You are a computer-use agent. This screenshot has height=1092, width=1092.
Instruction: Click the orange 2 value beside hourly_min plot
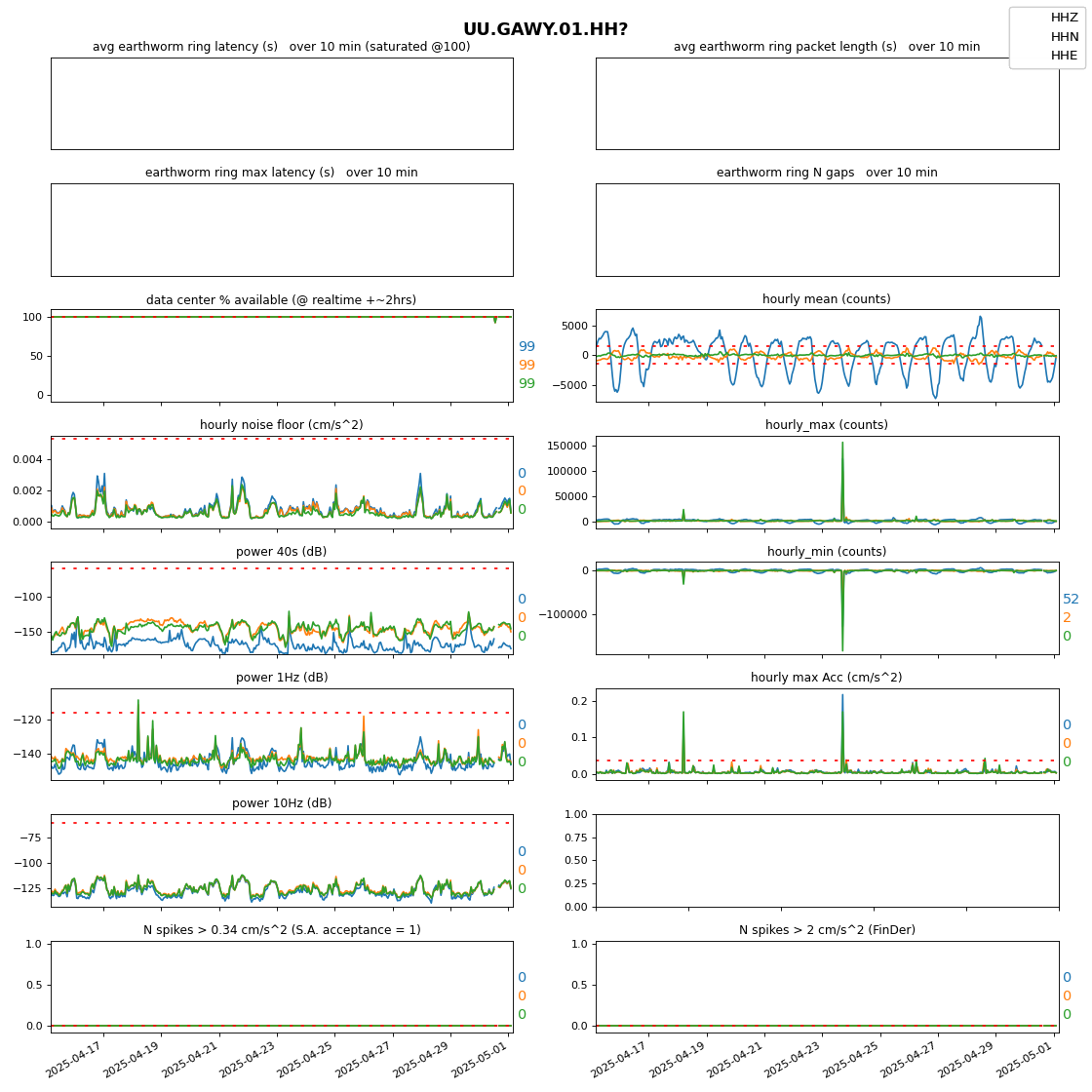(1067, 618)
